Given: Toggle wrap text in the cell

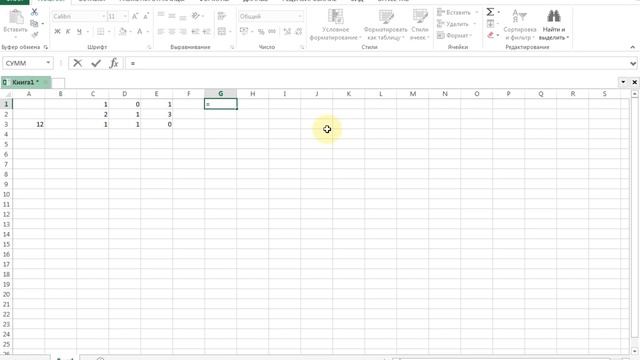Looking at the screenshot, I should tap(222, 16).
